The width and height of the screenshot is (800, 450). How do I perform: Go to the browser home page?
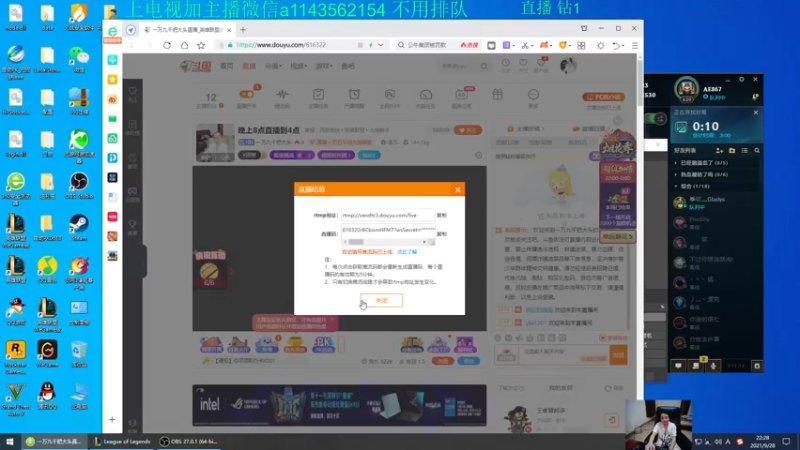pos(184,45)
